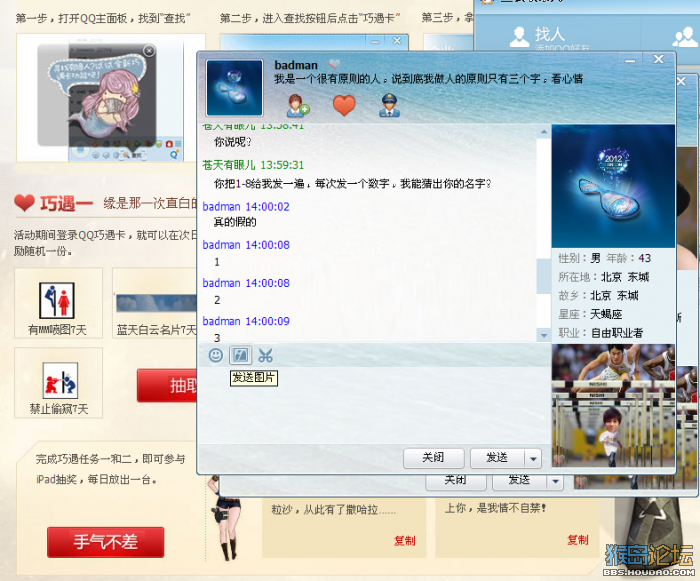Click the orange heart icon in chat header
This screenshot has width=700, height=581.
344,106
